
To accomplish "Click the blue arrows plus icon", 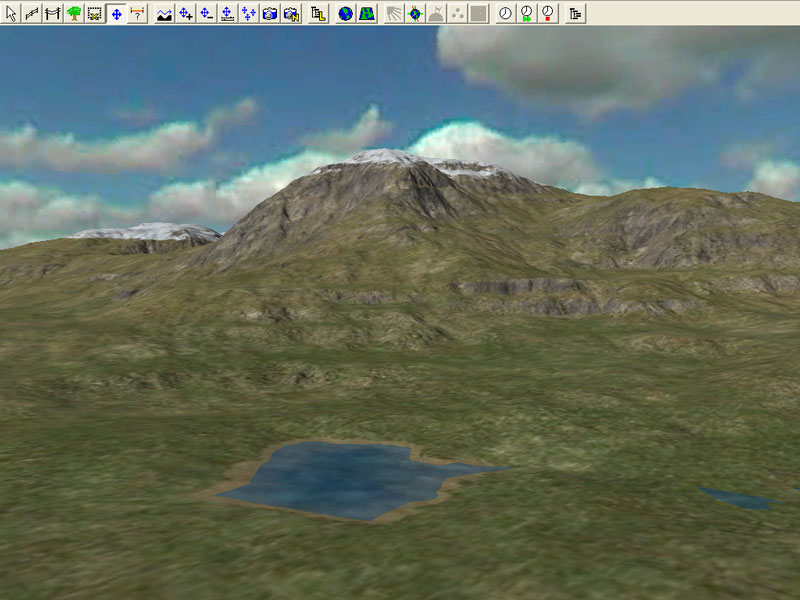I will pos(185,14).
